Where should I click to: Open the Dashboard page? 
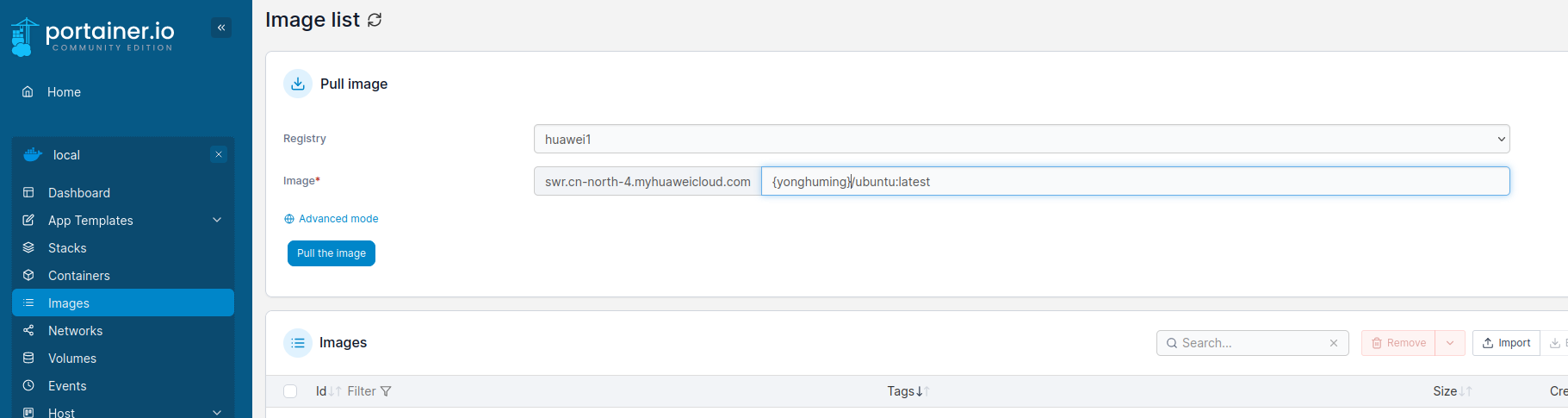[79, 193]
